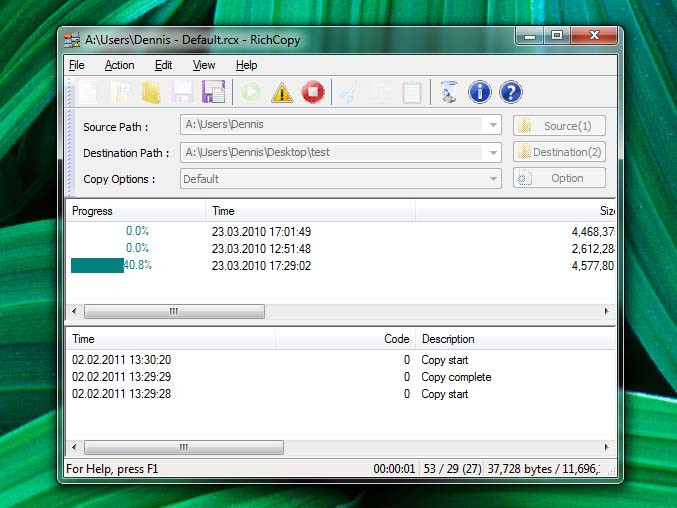Click the size value 4,468,37
This screenshot has width=677, height=508.
coord(593,232)
